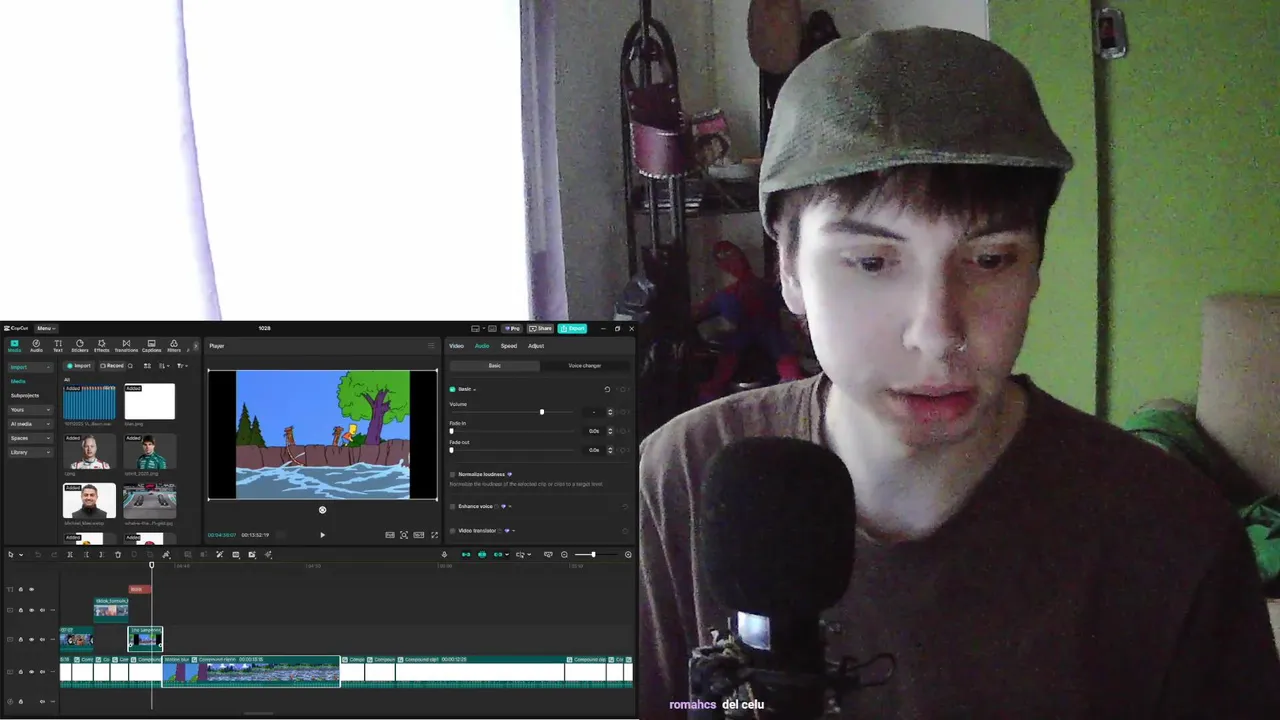Click the search icon in media panel

(x=130, y=366)
